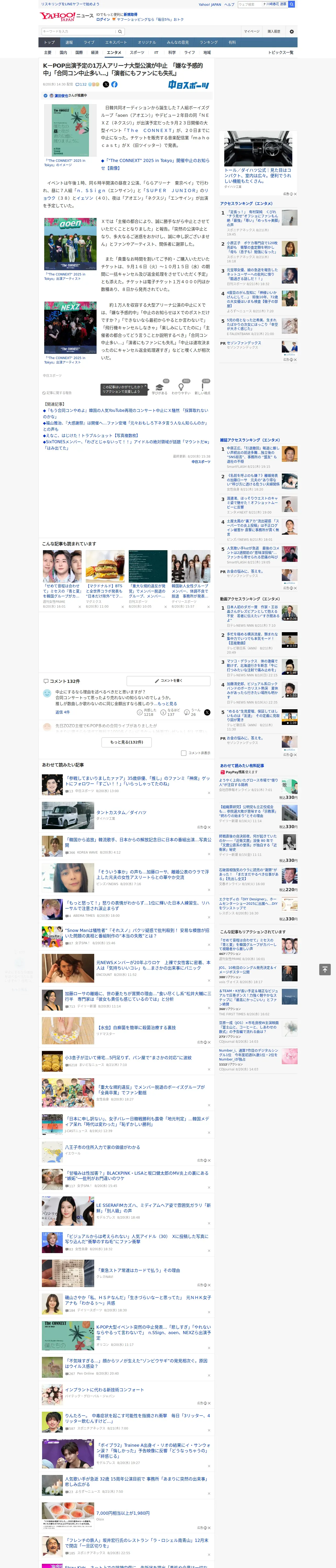
Task: Open related article えなこ、はじけた！
Action: point(90,436)
